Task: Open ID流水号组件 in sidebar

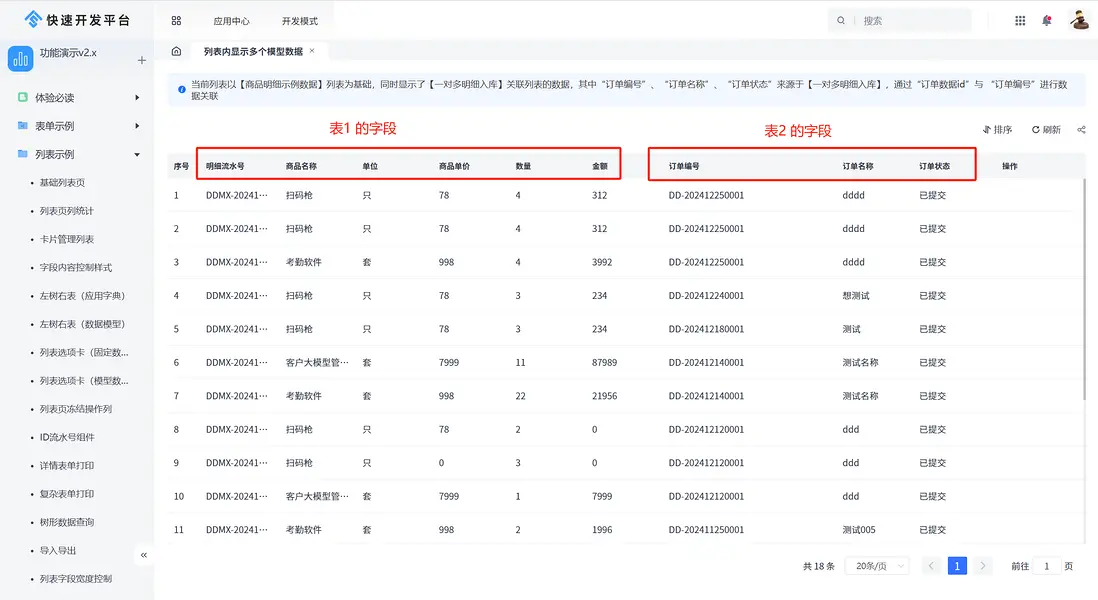Action: coord(67,437)
